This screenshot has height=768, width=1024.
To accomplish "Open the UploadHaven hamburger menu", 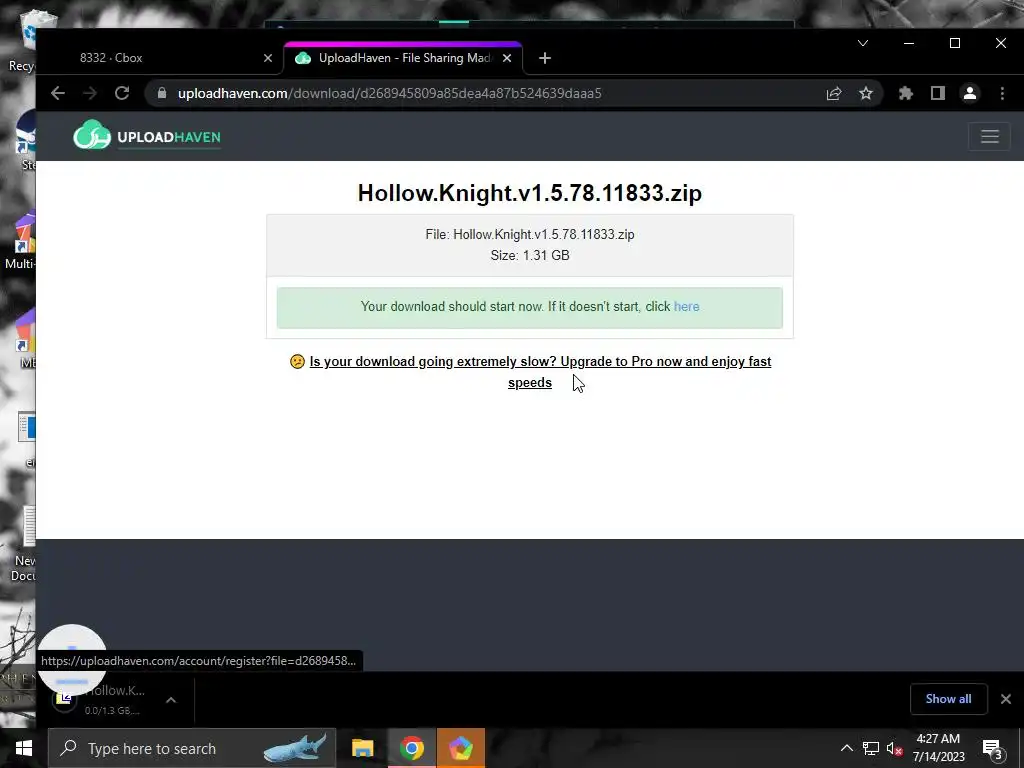I will point(989,136).
